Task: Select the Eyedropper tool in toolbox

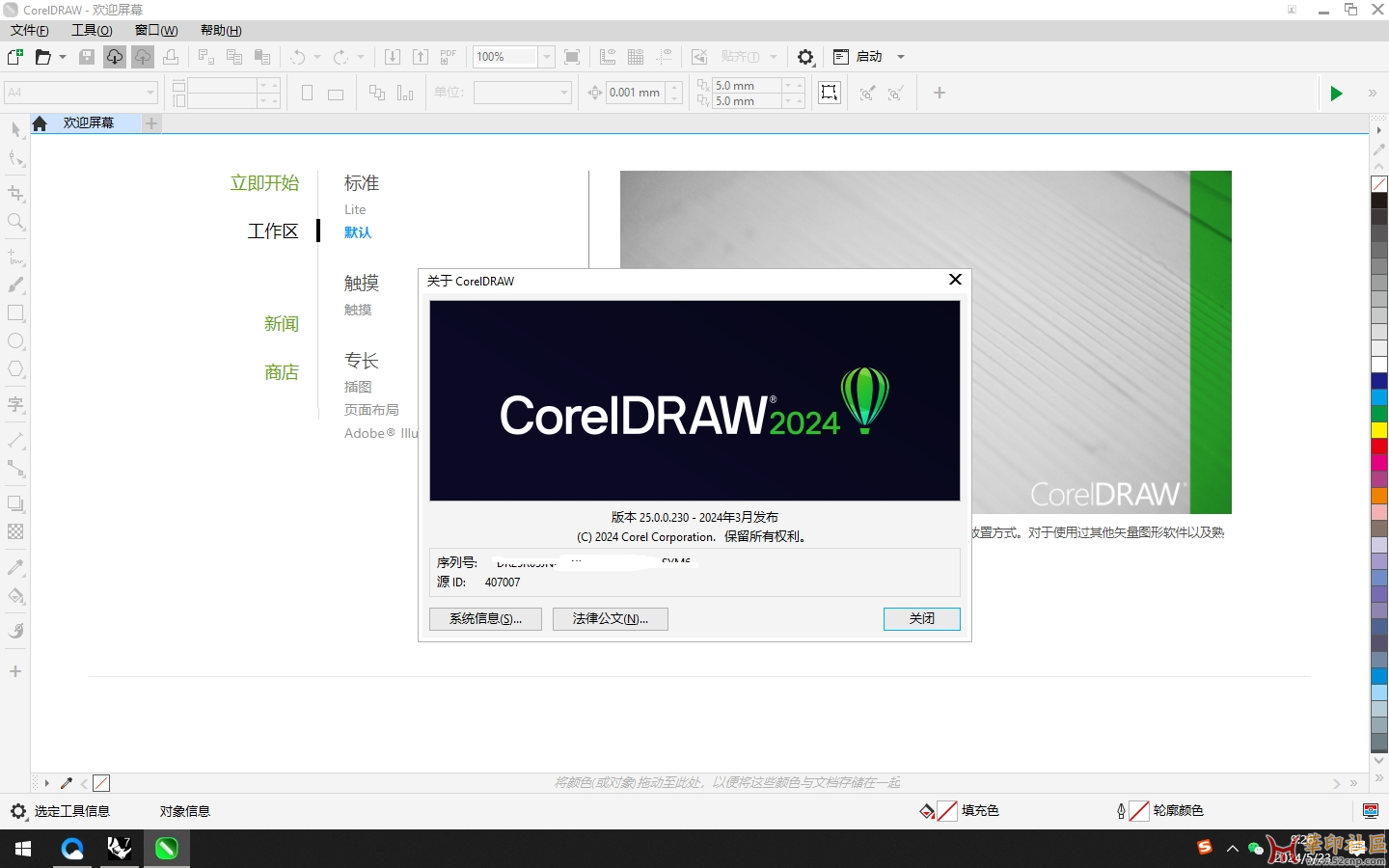Action: coord(15,567)
